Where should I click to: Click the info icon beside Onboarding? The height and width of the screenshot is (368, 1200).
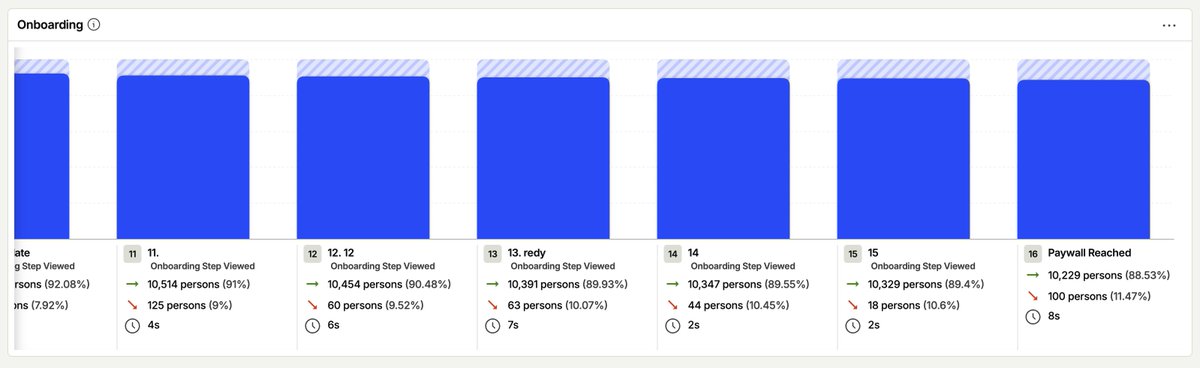click(93, 25)
